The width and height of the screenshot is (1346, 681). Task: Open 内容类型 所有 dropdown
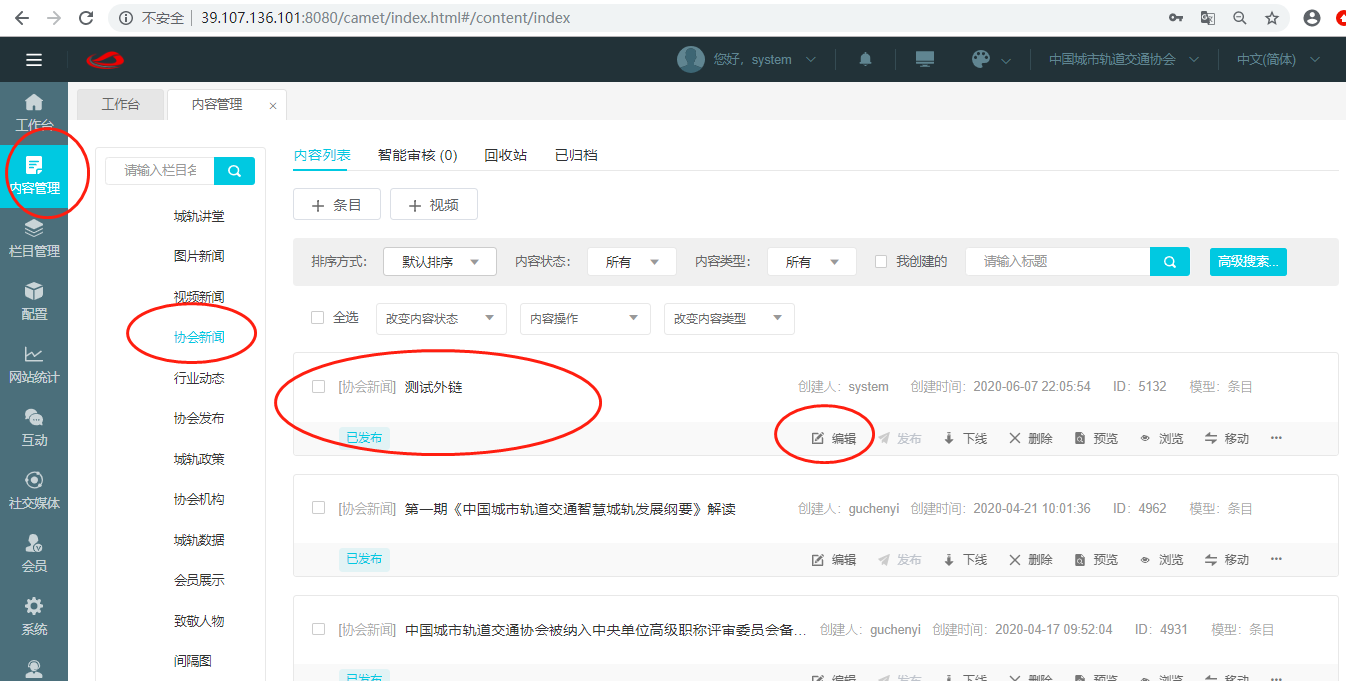click(812, 262)
